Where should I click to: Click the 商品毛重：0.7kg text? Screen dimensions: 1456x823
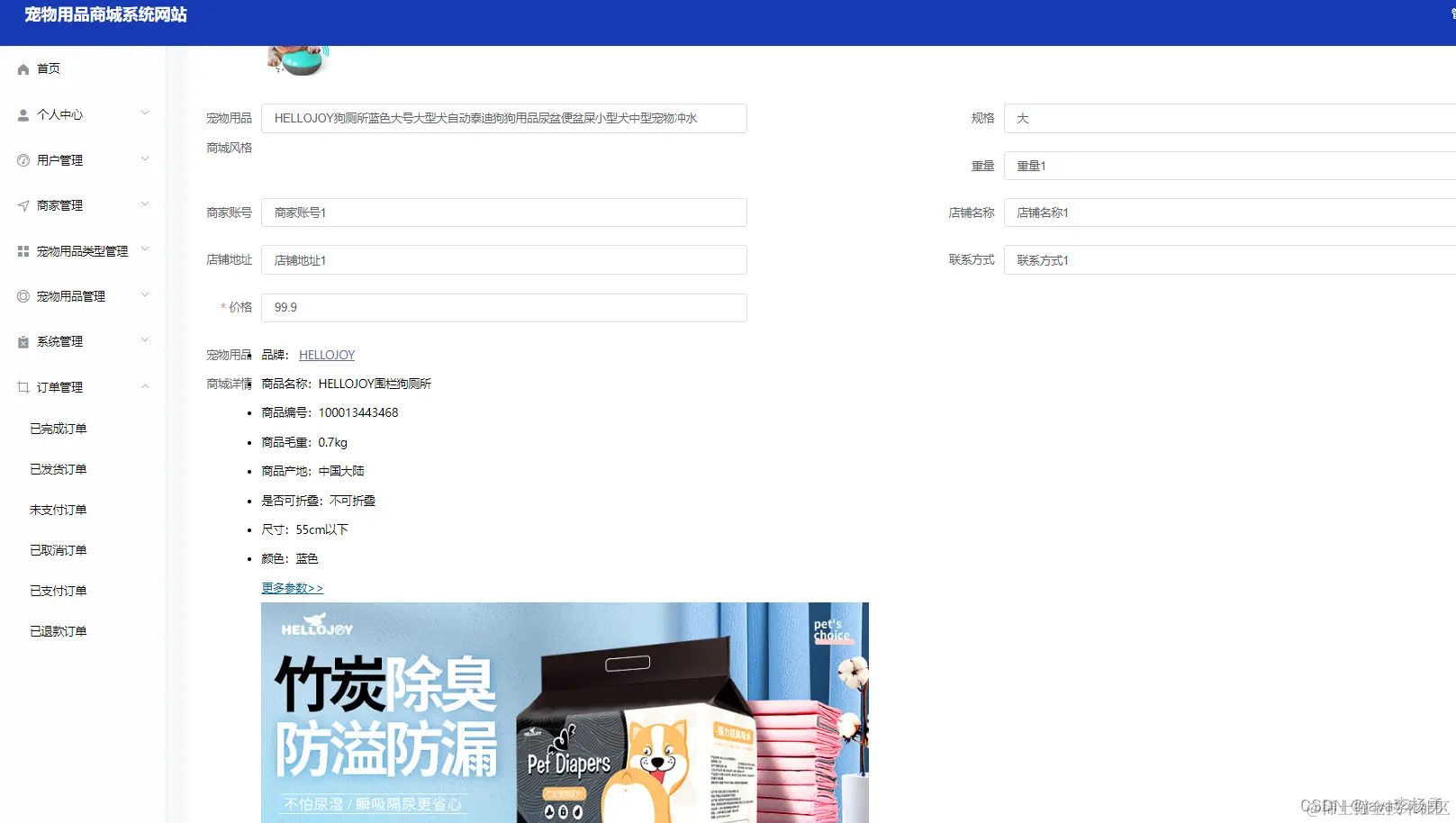tap(304, 443)
